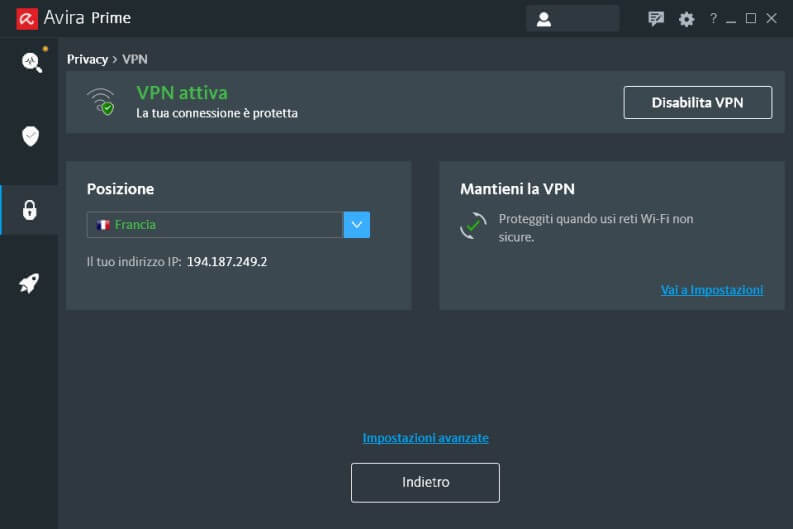
Task: Go to Privacy in the breadcrumb
Action: [x=87, y=60]
